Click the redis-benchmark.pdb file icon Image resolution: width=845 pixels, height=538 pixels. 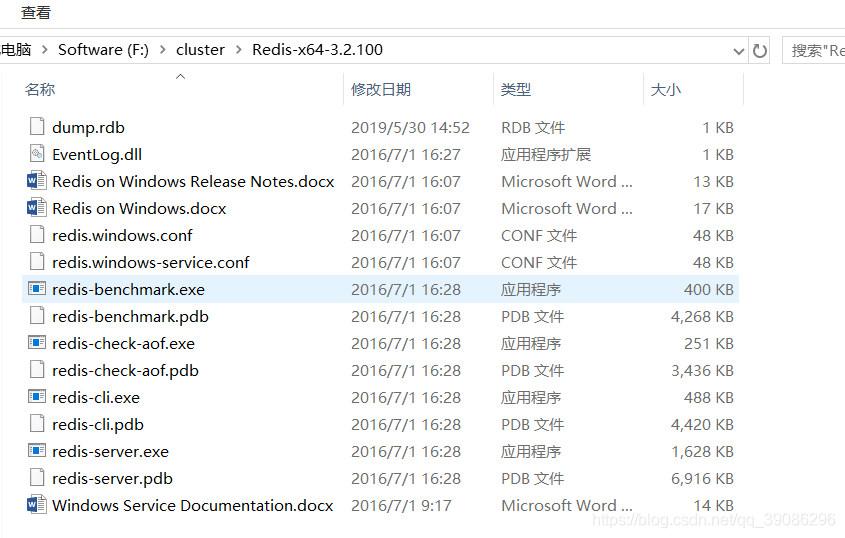coord(37,315)
